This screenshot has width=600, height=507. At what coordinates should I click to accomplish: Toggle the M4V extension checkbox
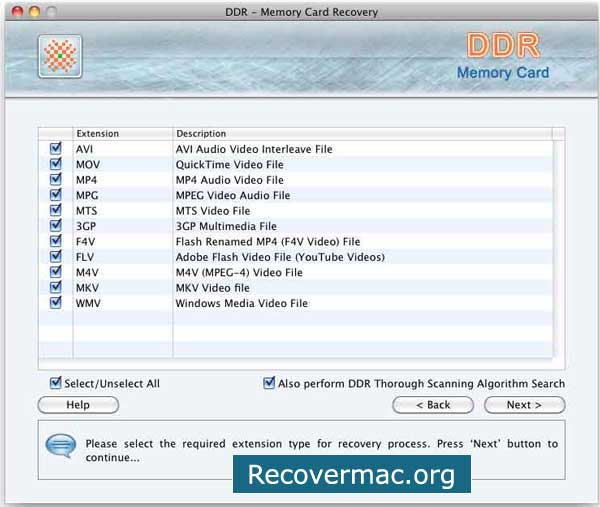(x=56, y=271)
